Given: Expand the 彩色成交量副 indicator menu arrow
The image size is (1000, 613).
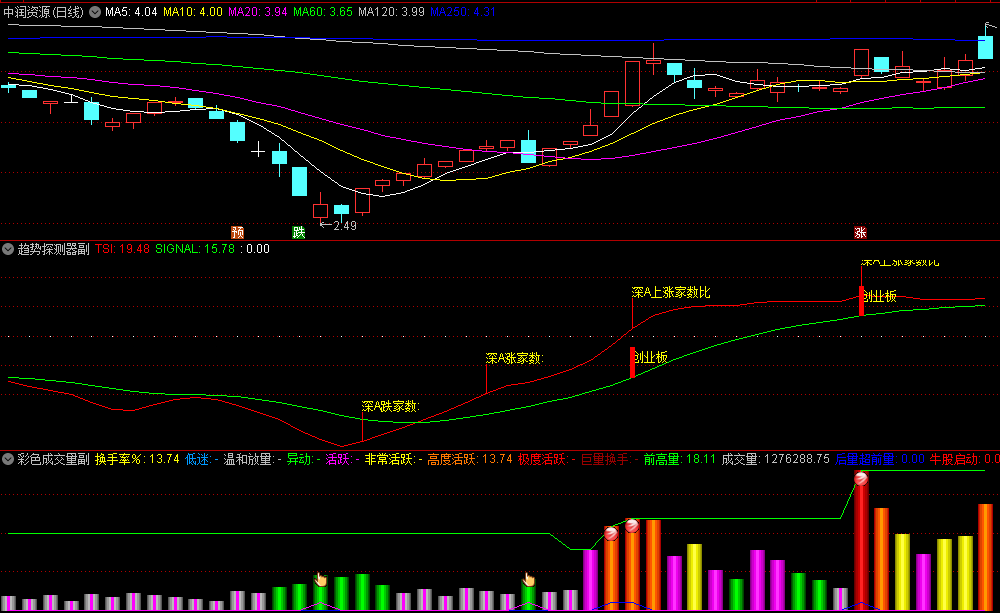Looking at the screenshot, I should (8, 459).
